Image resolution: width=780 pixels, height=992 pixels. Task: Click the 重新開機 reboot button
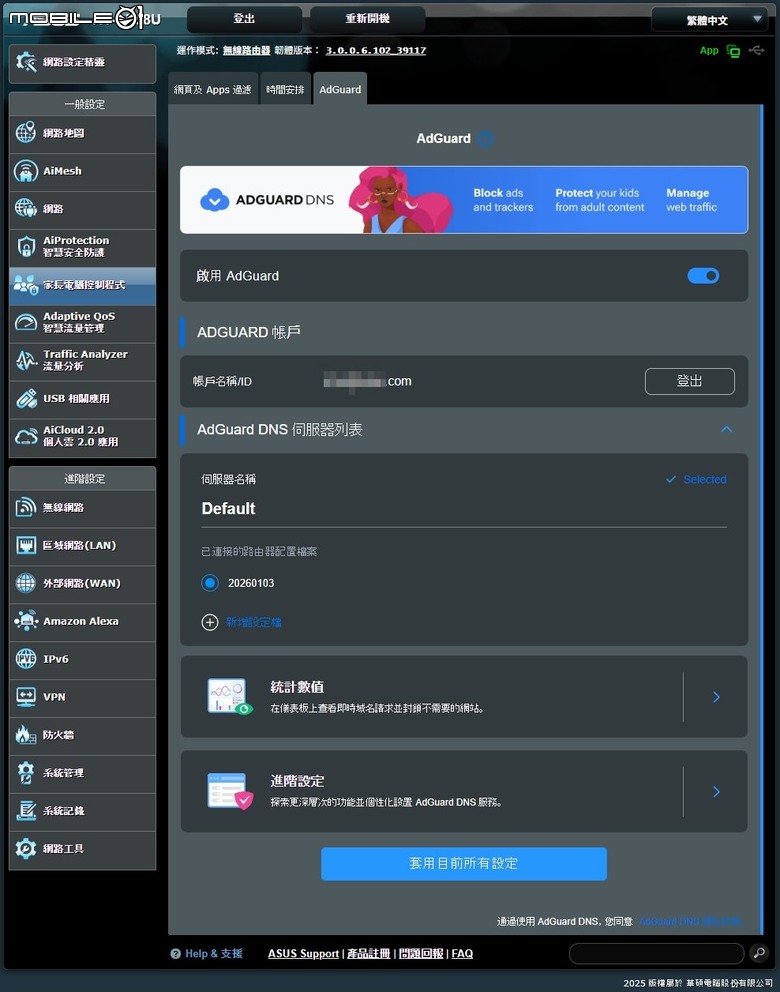click(x=368, y=19)
